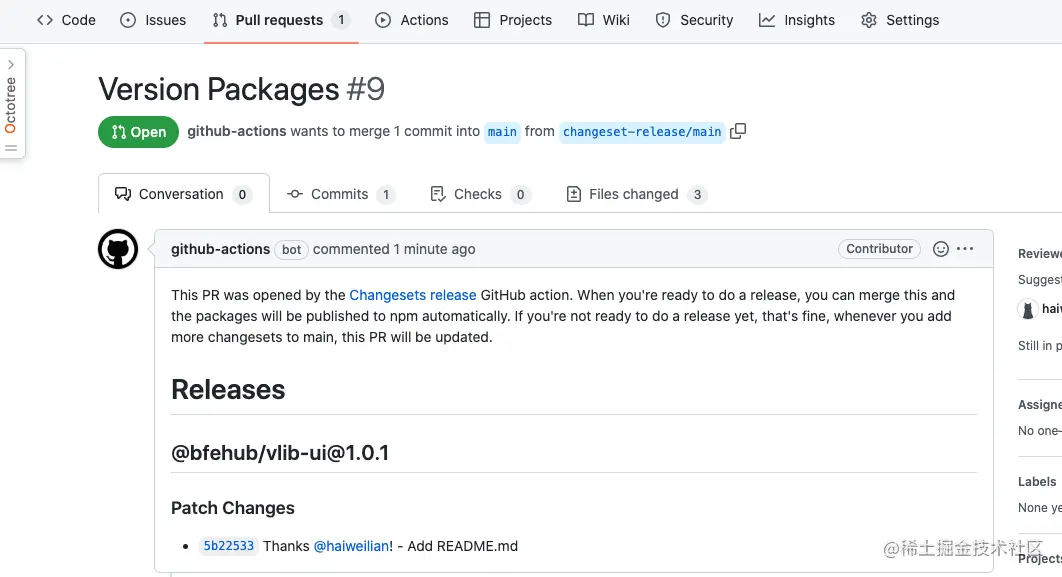Image resolution: width=1062 pixels, height=577 pixels.
Task: Click the green Open status badge
Action: coord(138,131)
